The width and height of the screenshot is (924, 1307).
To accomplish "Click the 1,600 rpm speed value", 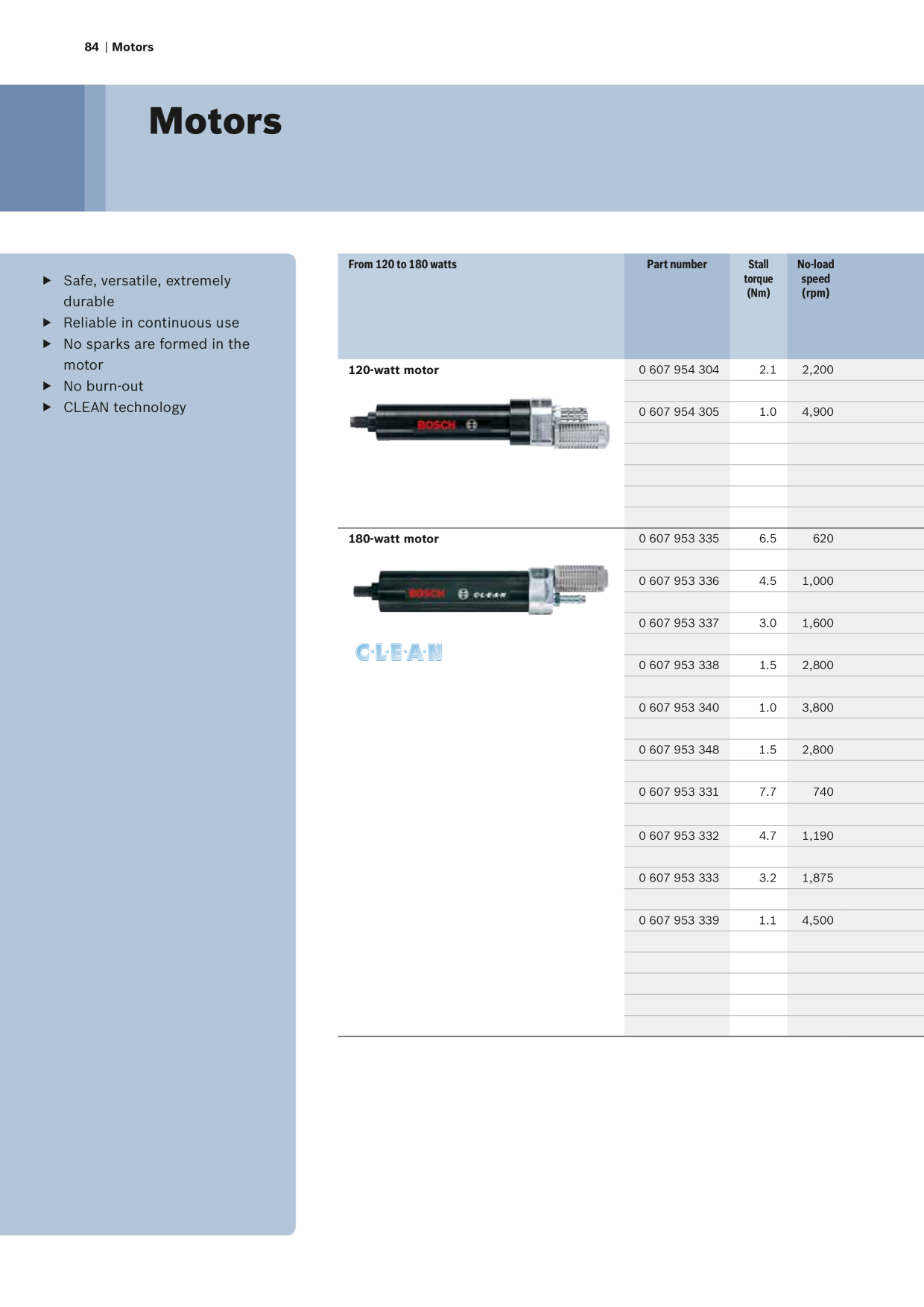I will 817,623.
